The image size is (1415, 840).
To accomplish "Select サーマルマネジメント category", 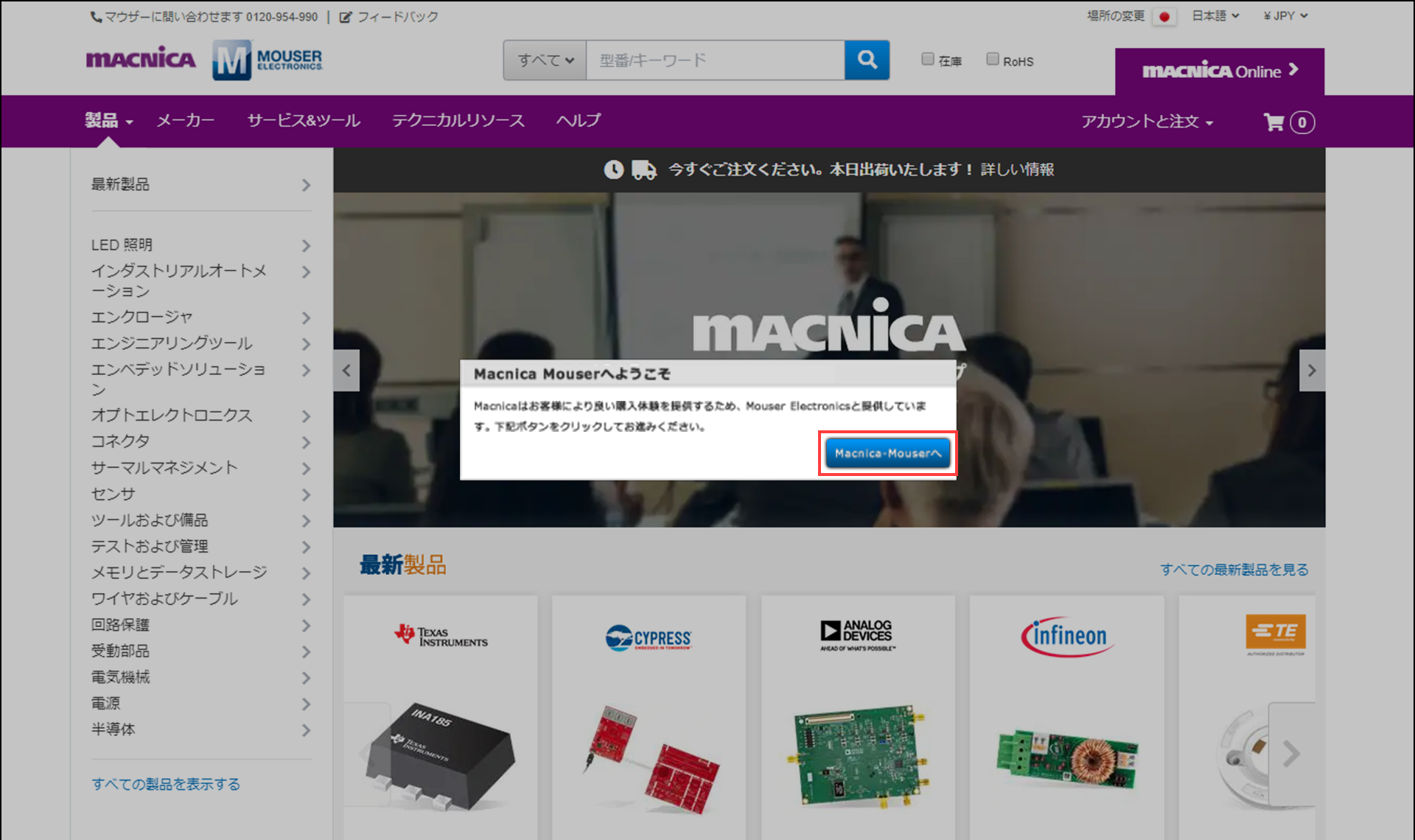I will pos(164,468).
